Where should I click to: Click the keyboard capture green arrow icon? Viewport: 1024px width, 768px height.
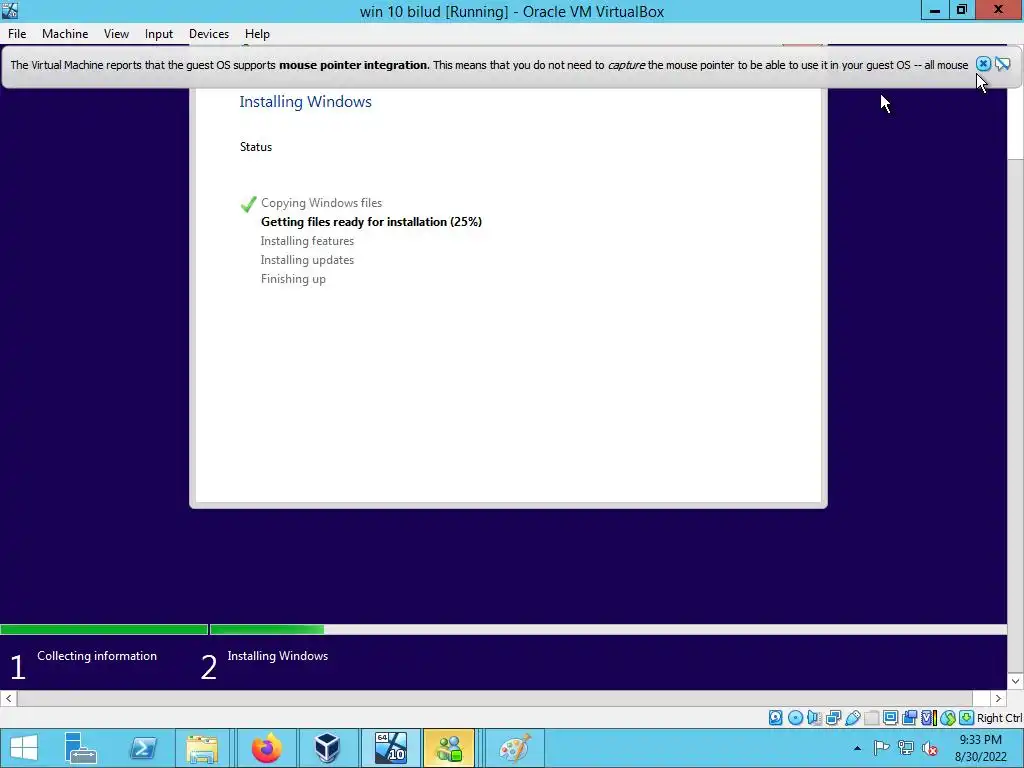point(967,718)
